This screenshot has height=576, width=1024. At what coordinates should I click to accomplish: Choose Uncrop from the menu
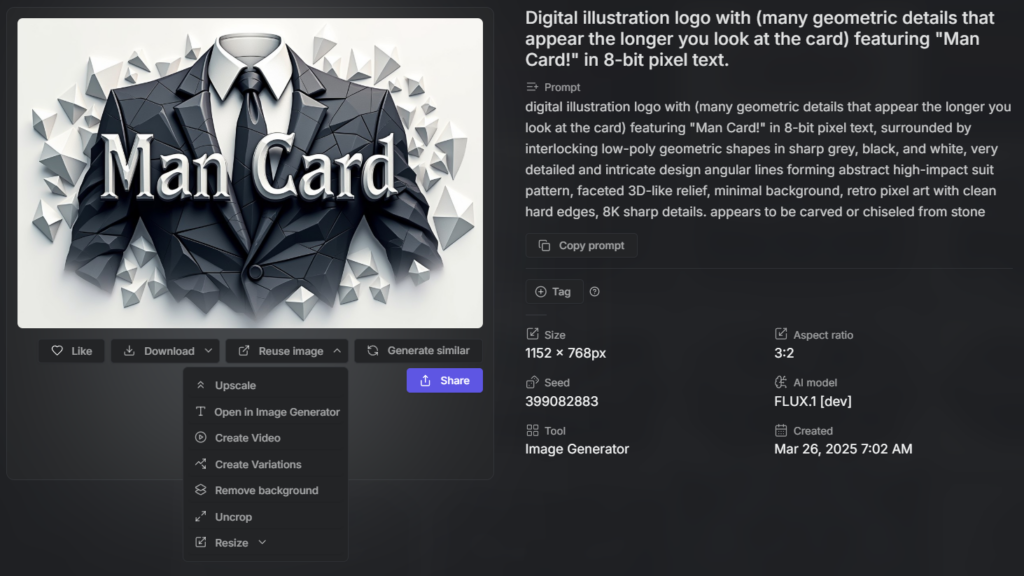point(265,517)
